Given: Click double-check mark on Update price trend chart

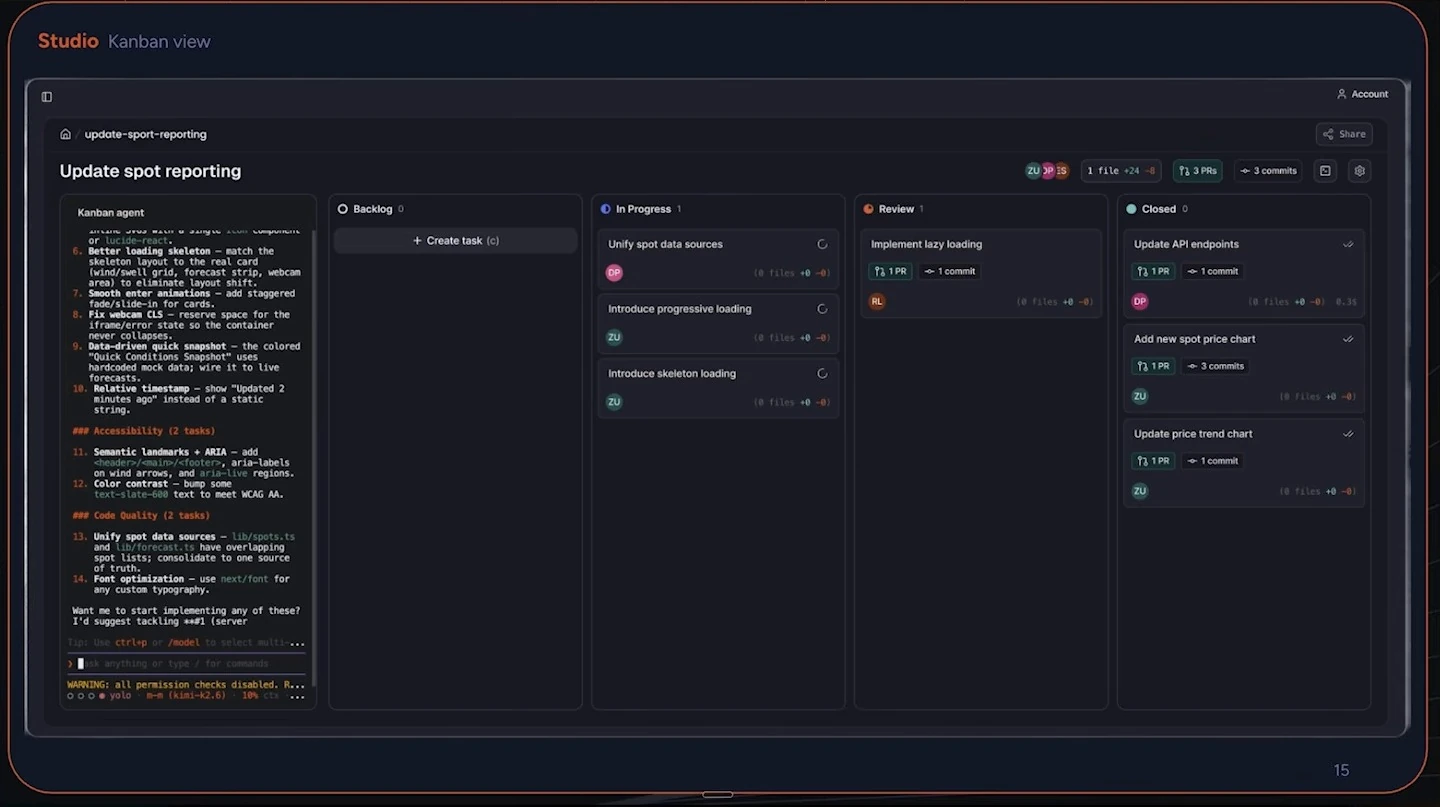Looking at the screenshot, I should (x=1348, y=434).
